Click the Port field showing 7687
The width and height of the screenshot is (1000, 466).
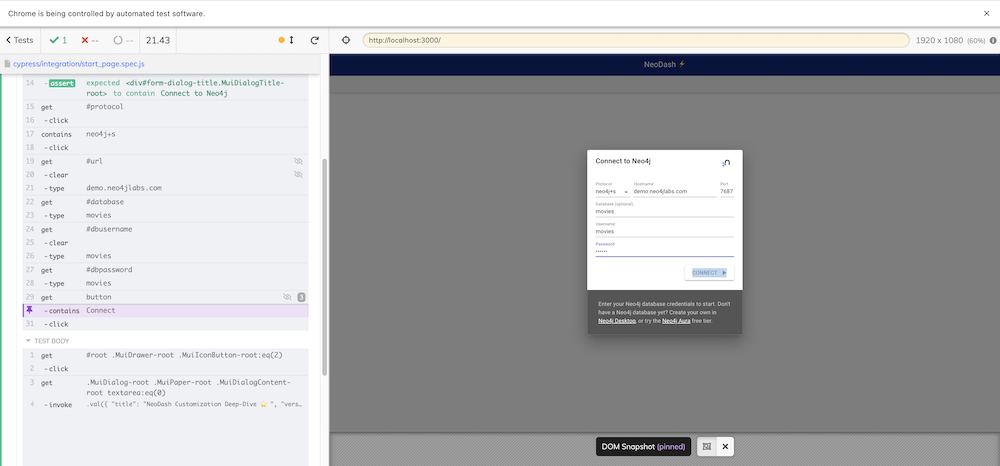tap(727, 191)
